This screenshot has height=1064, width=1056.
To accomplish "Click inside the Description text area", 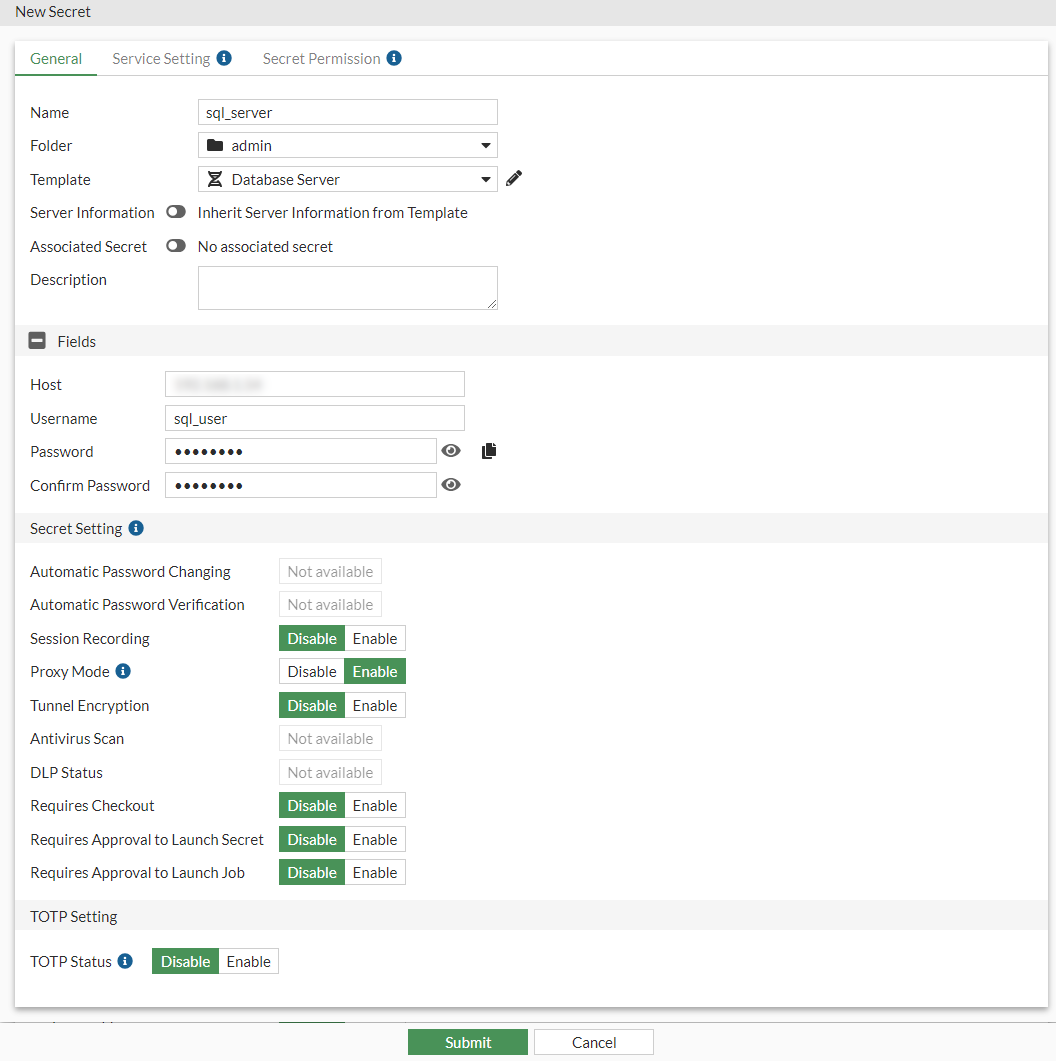I will point(347,288).
